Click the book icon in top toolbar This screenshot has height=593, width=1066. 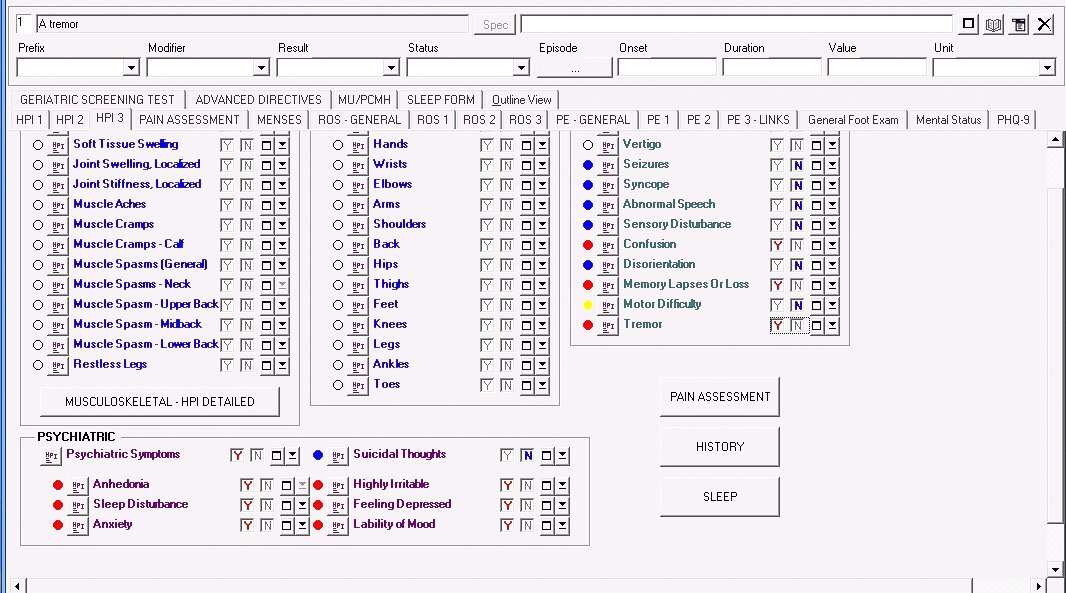tap(993, 25)
